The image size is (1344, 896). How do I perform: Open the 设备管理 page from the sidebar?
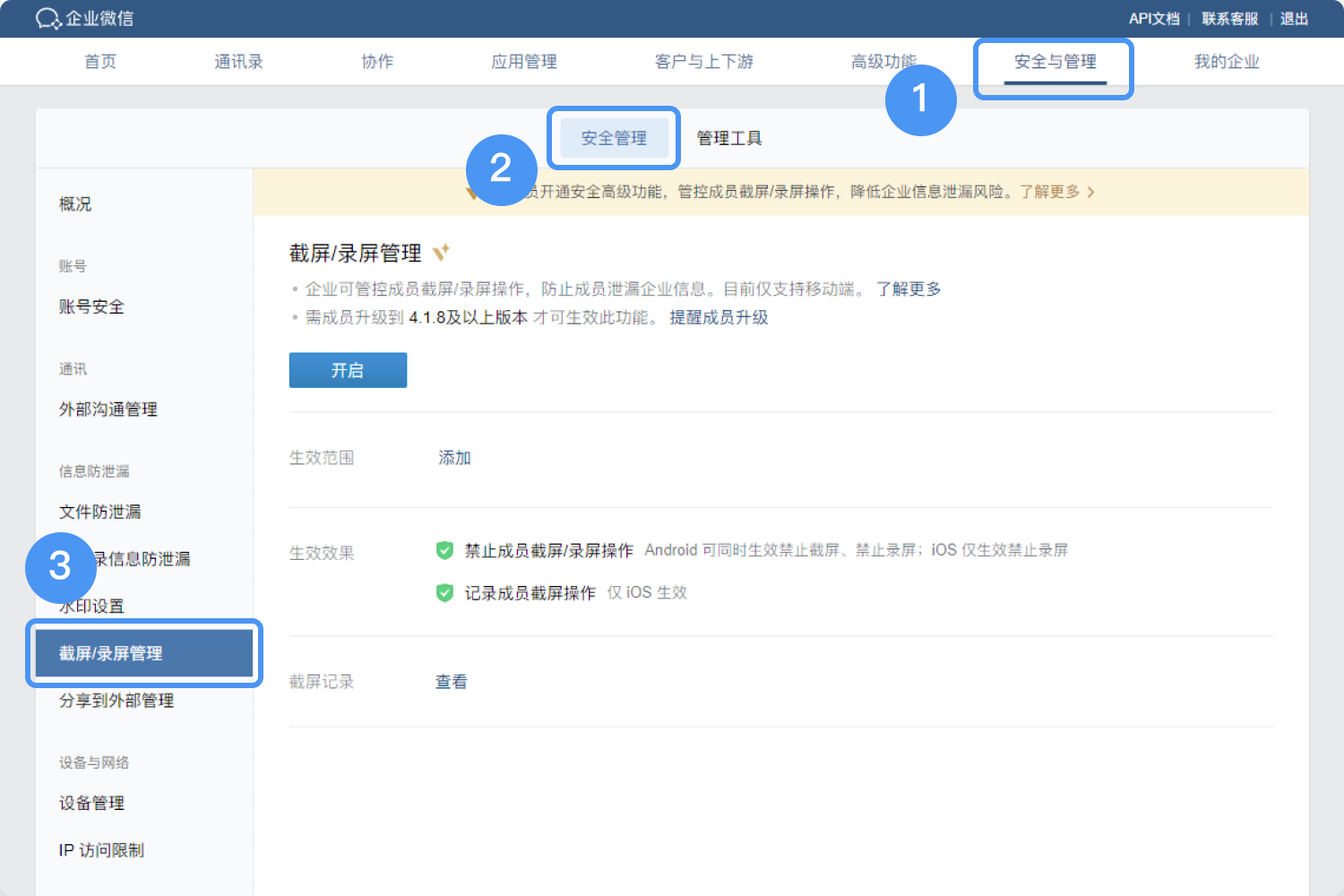tap(90, 803)
